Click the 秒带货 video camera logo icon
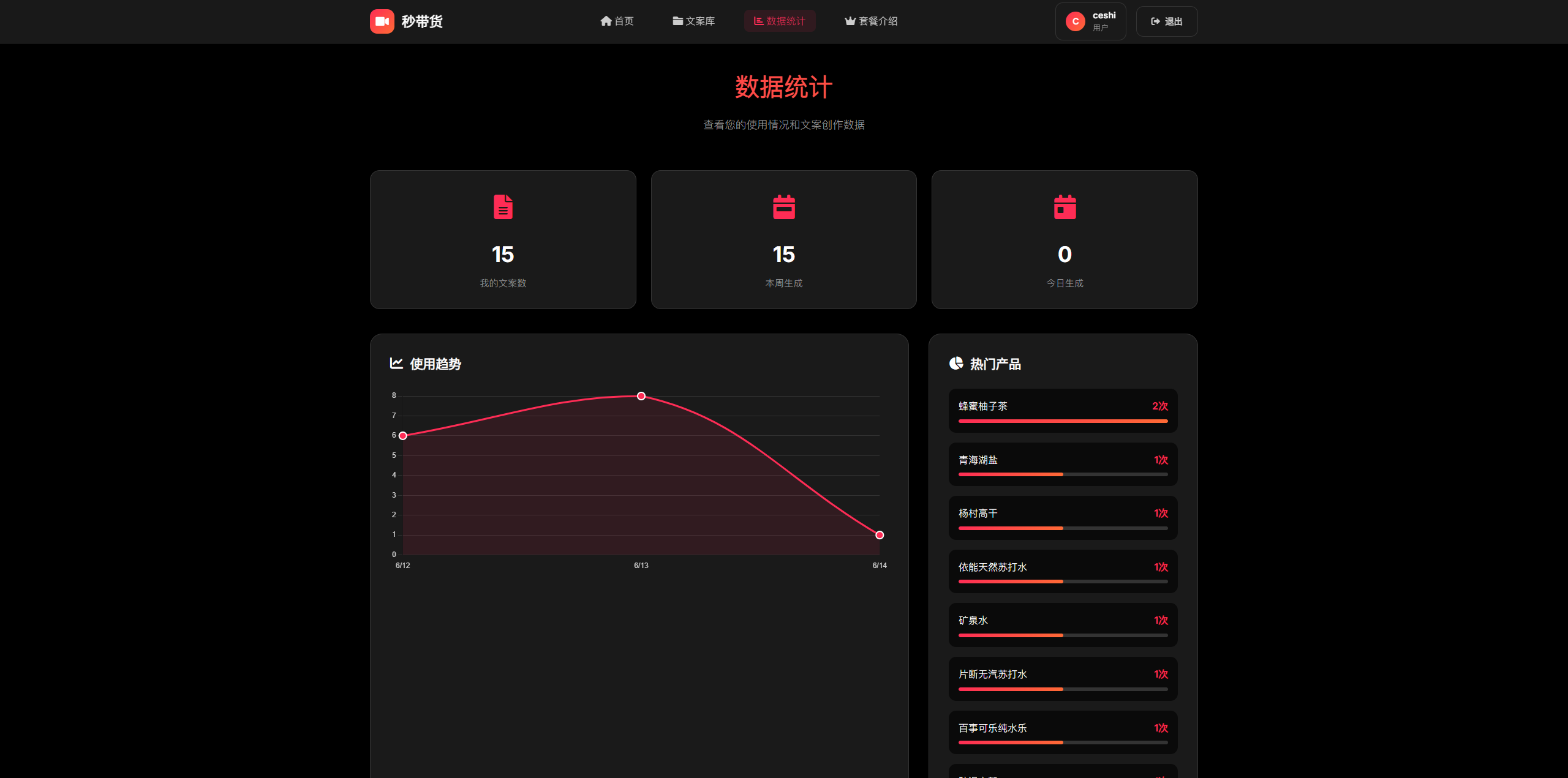 [x=382, y=21]
